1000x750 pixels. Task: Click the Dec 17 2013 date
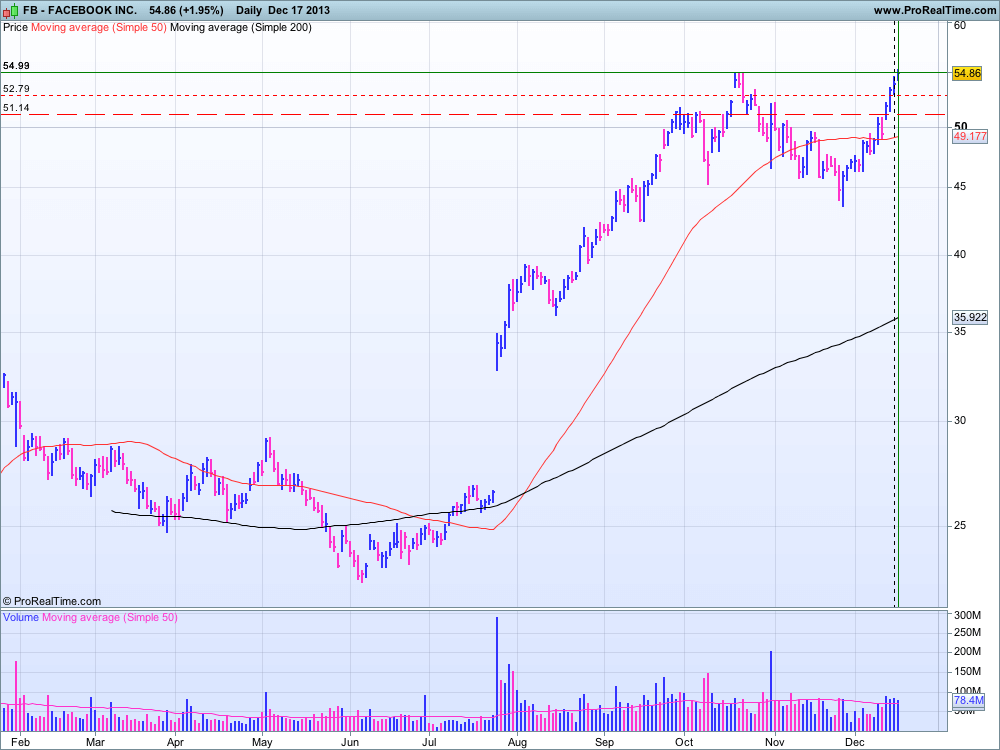[299, 10]
